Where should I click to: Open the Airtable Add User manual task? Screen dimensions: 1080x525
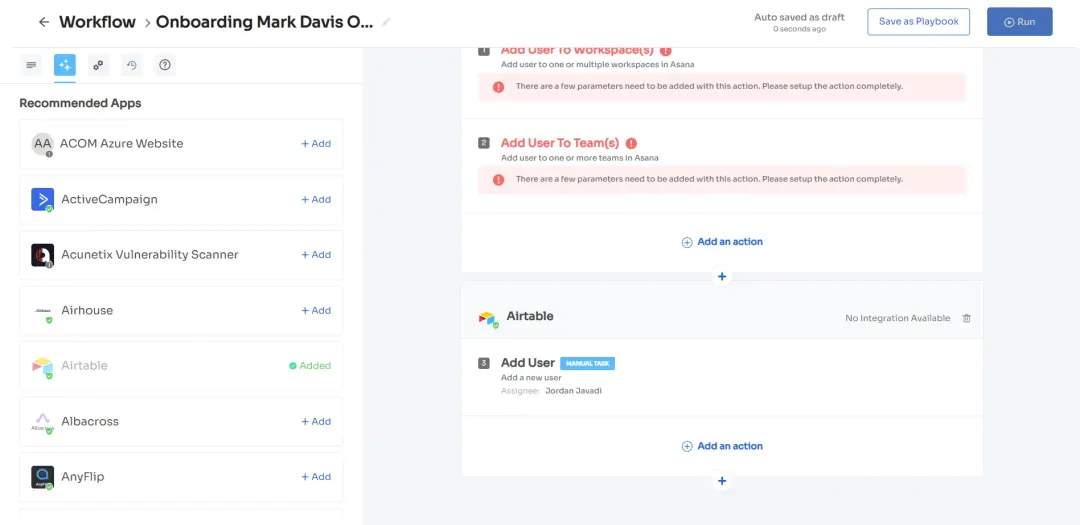click(528, 363)
